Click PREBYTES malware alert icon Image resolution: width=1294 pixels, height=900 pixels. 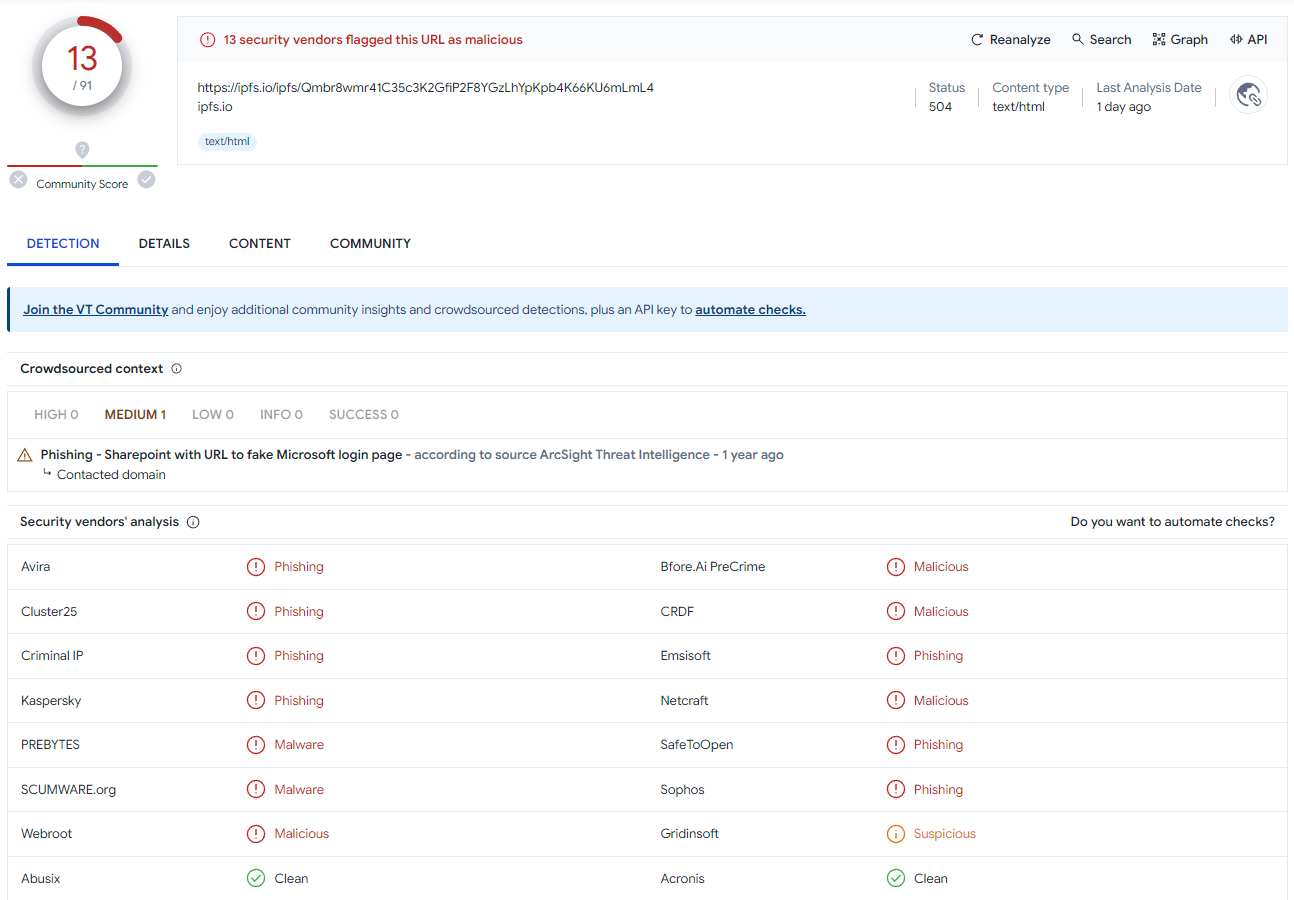pos(256,745)
